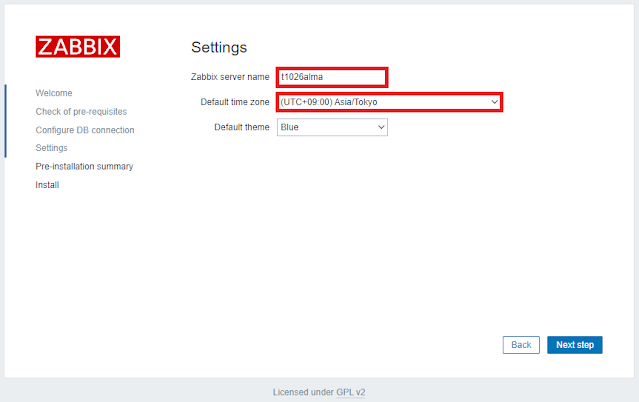Click the Next step button
The height and width of the screenshot is (402, 639).
tap(575, 345)
